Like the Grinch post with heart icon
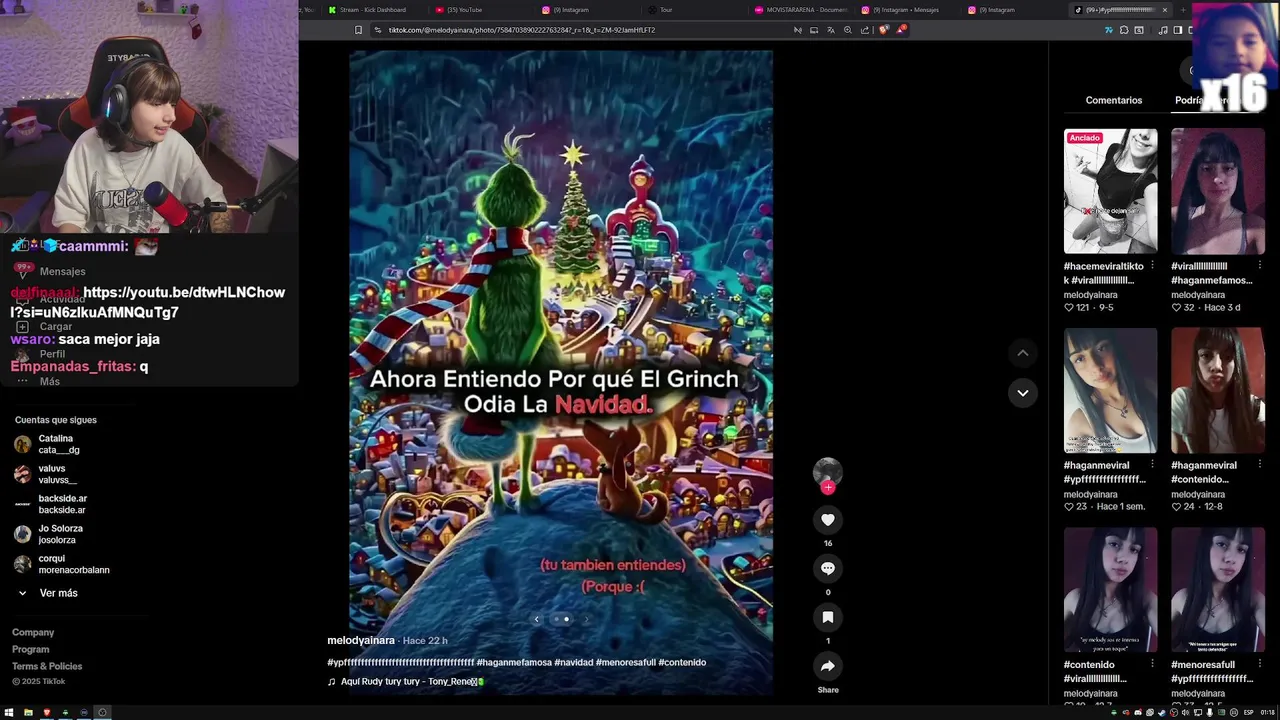This screenshot has width=1280, height=720. [828, 520]
